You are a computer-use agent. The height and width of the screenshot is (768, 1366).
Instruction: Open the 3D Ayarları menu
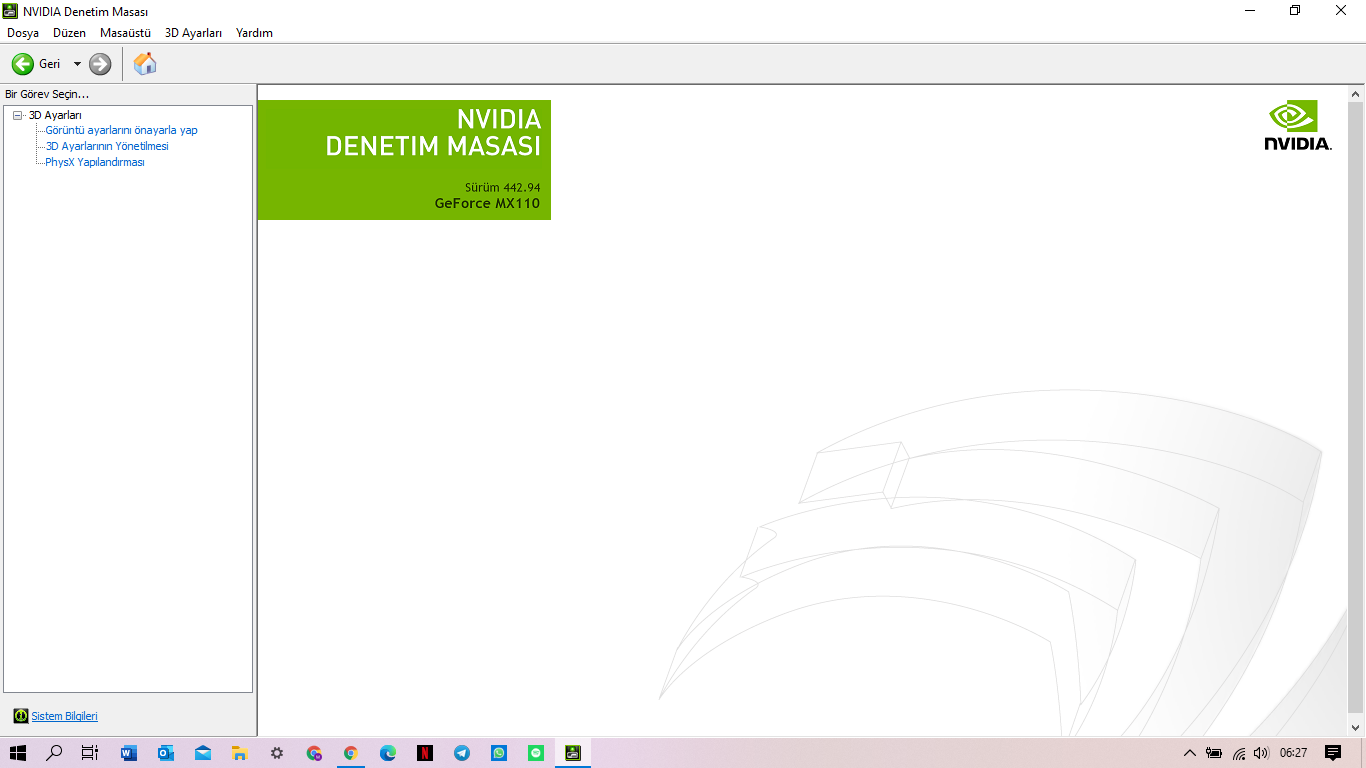(x=194, y=33)
